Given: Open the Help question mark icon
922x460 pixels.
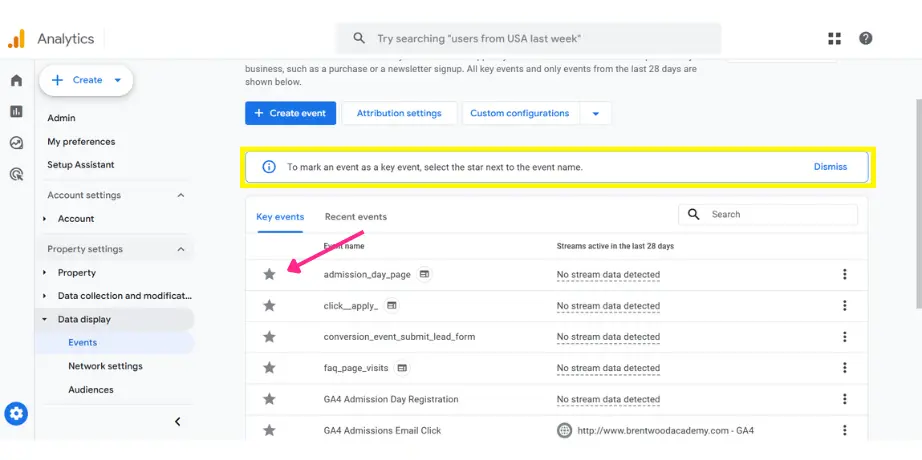Looking at the screenshot, I should [865, 38].
